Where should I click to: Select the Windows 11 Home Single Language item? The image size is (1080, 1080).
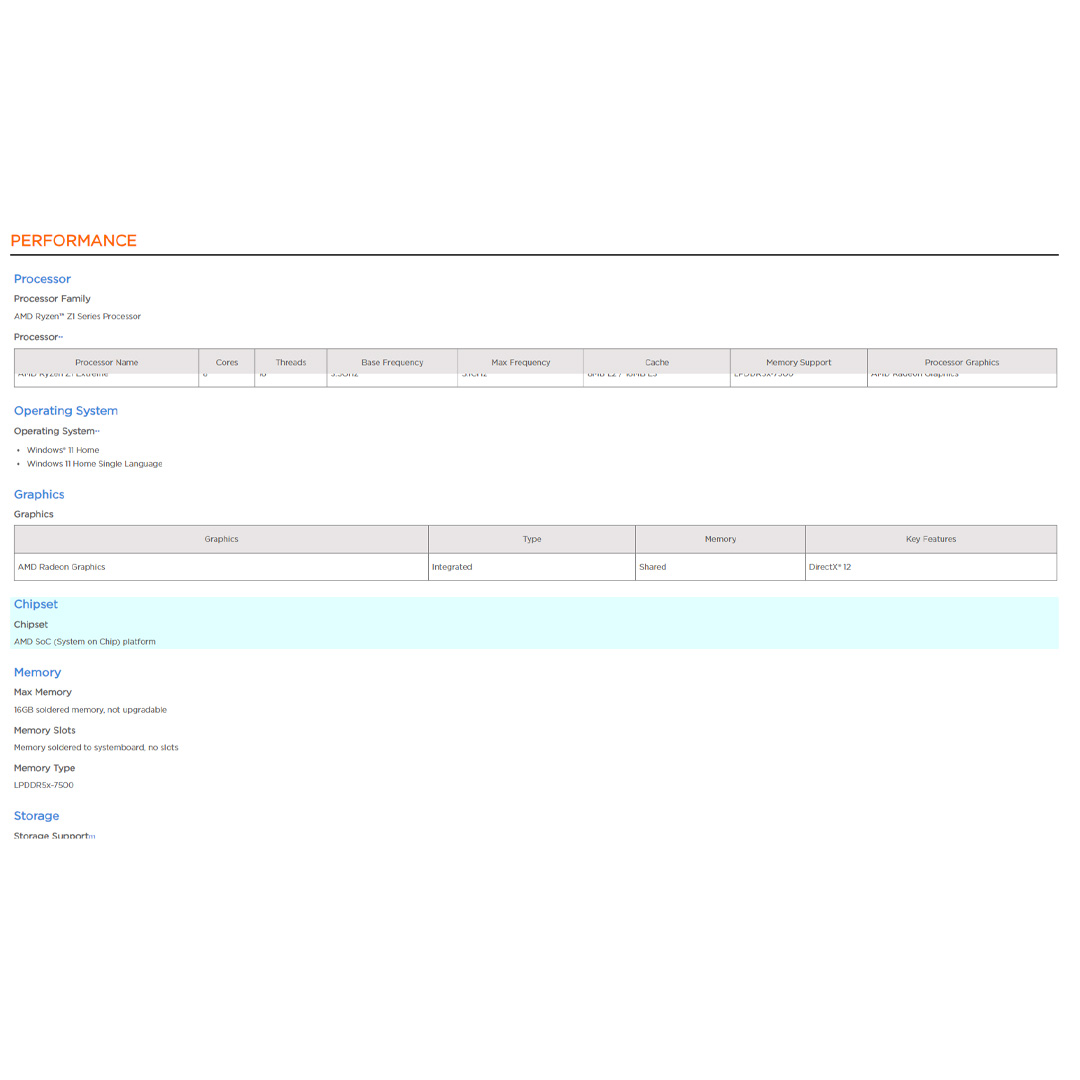94,463
